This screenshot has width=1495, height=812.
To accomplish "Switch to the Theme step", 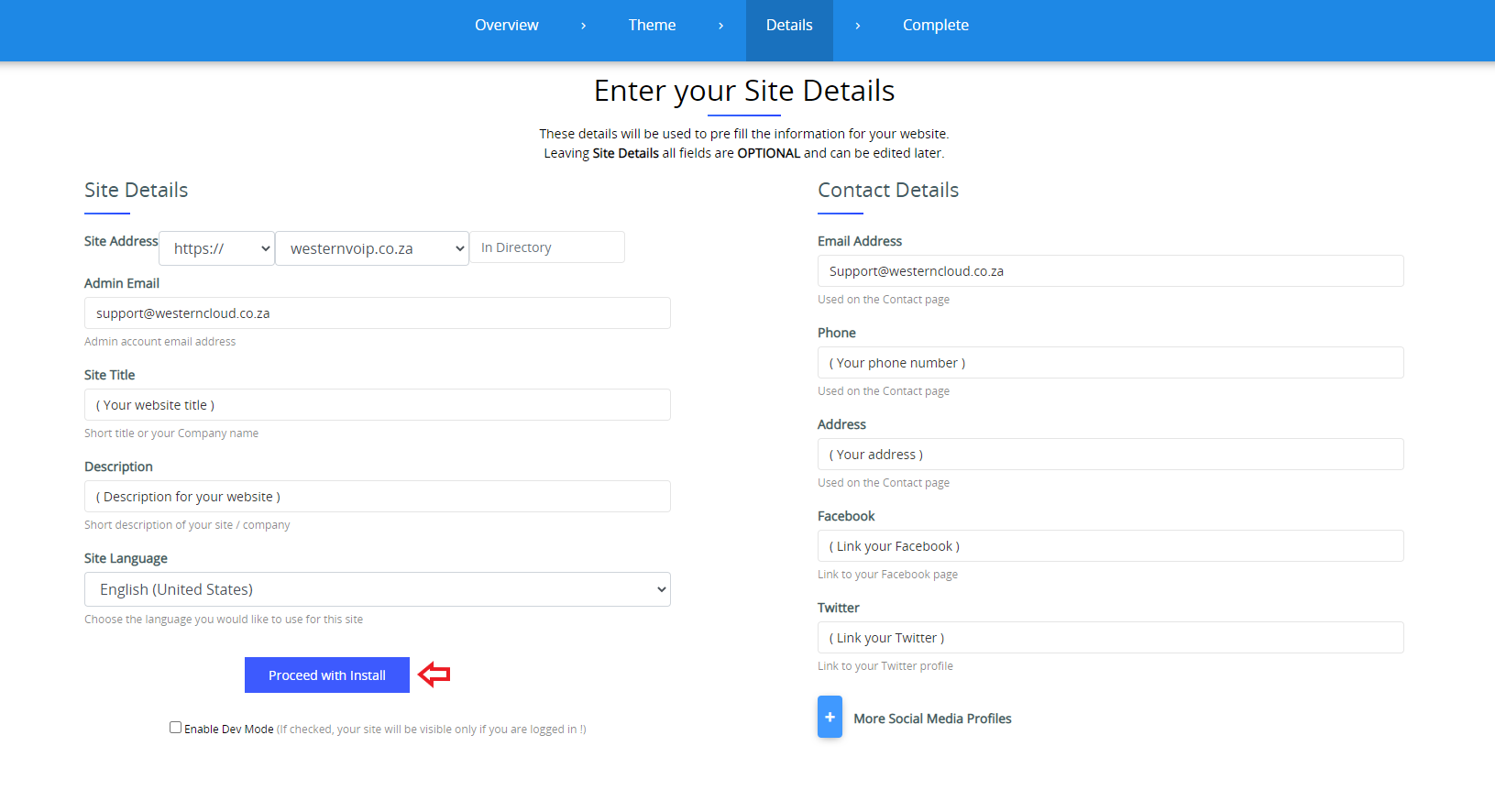I will coord(652,26).
